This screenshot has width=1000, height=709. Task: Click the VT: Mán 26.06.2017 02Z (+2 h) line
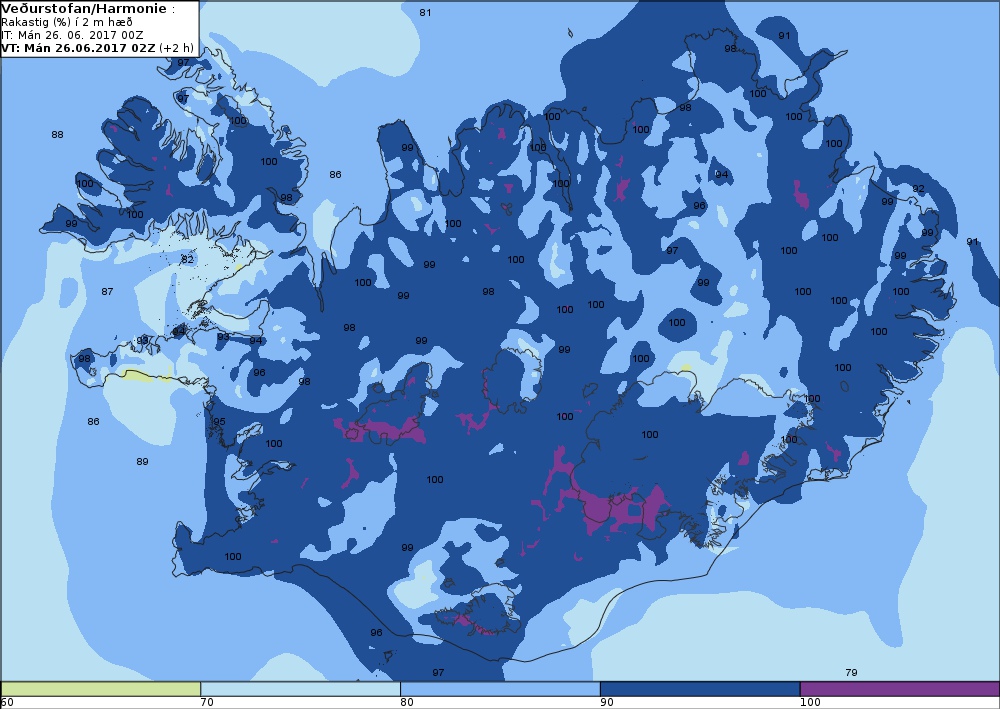tap(97, 48)
